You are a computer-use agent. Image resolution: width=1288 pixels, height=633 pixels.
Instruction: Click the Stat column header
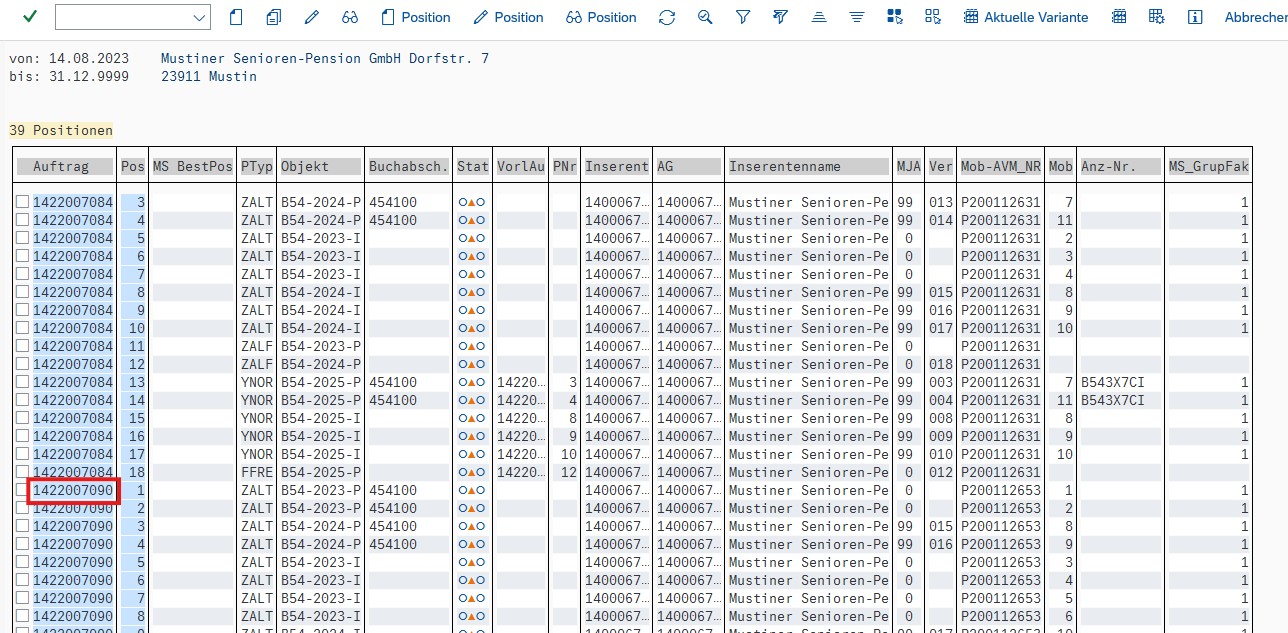pos(472,166)
